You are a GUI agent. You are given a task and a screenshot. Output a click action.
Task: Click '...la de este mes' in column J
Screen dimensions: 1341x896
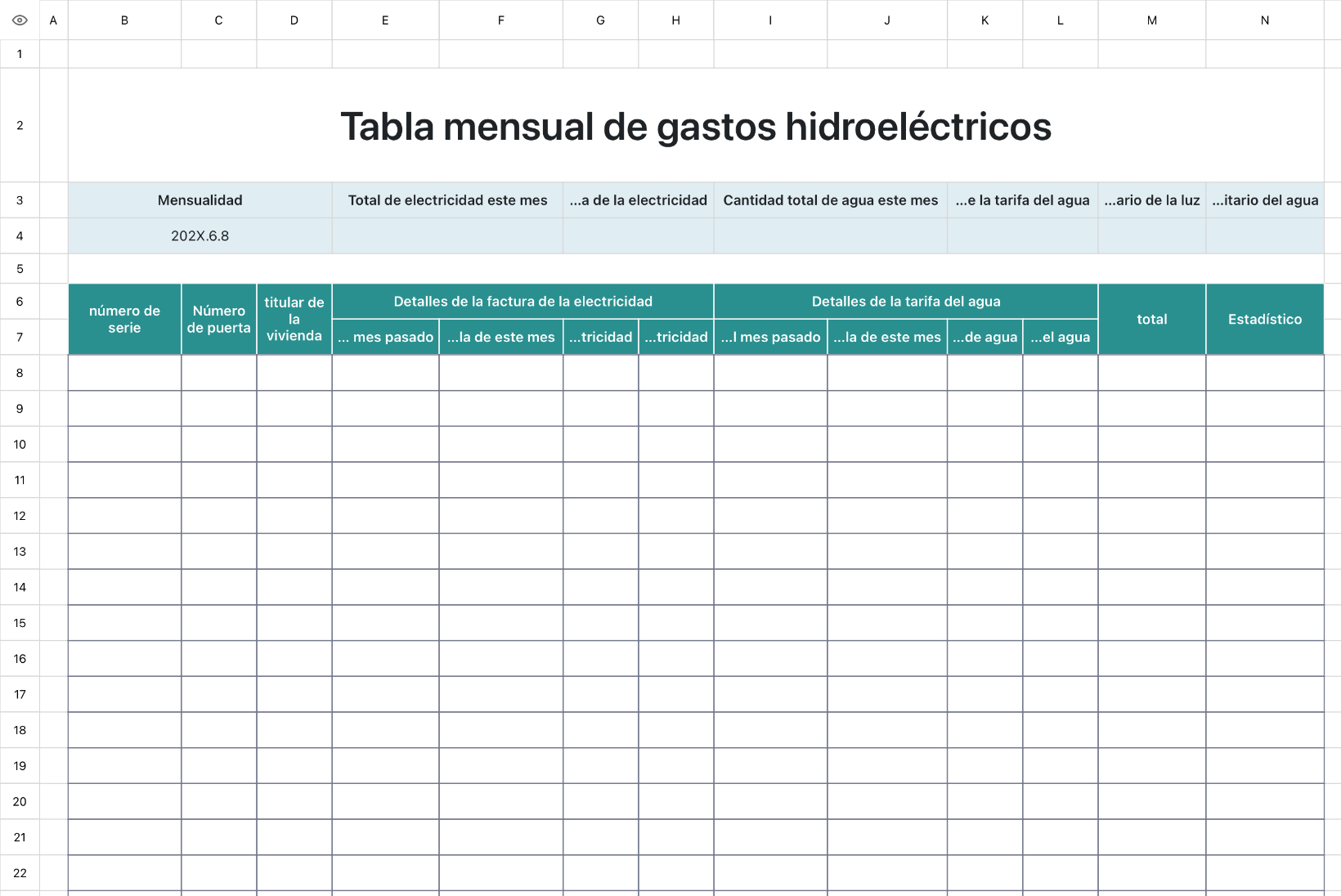click(x=887, y=337)
